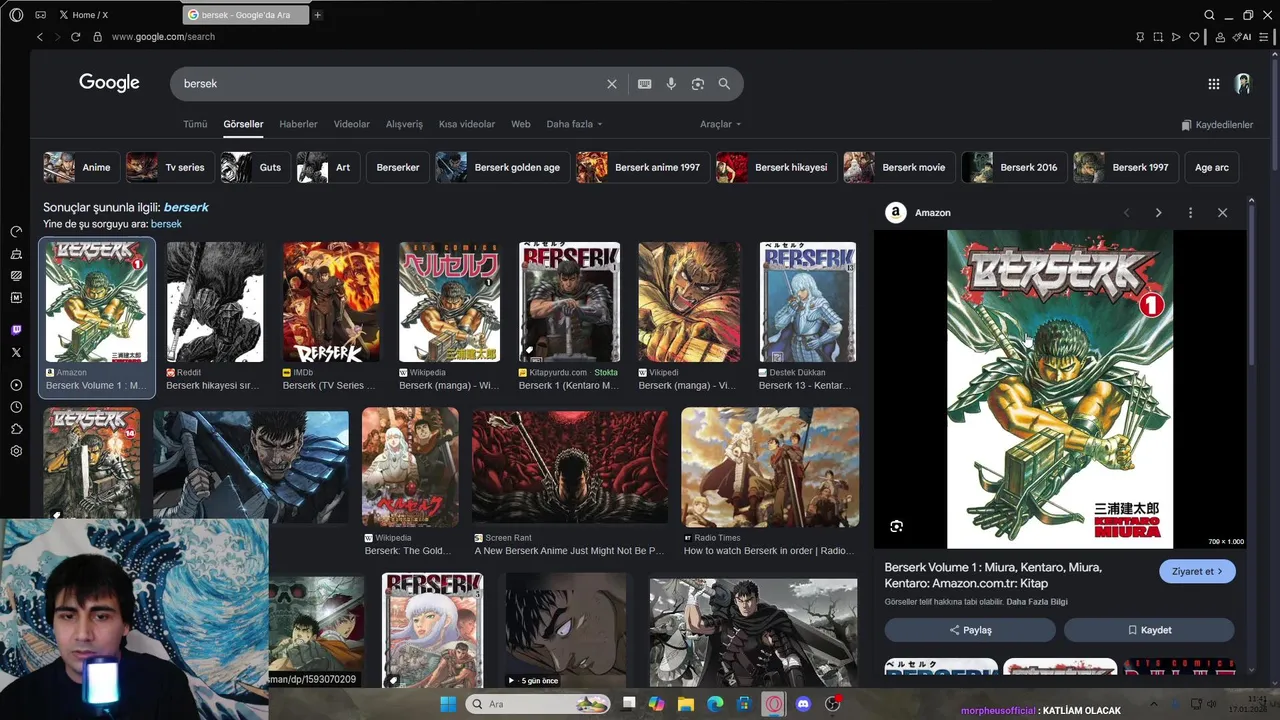Switch to the Tümü results tab
Image resolution: width=1280 pixels, height=720 pixels.
click(x=195, y=124)
